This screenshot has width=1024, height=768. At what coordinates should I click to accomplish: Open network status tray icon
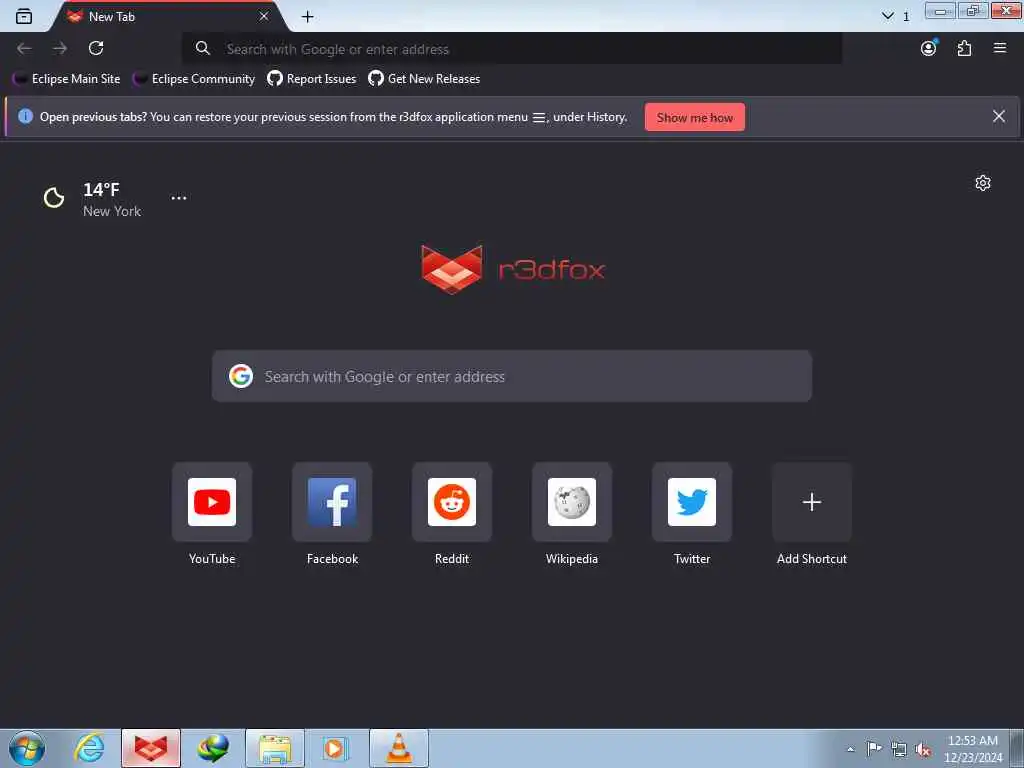pos(899,749)
